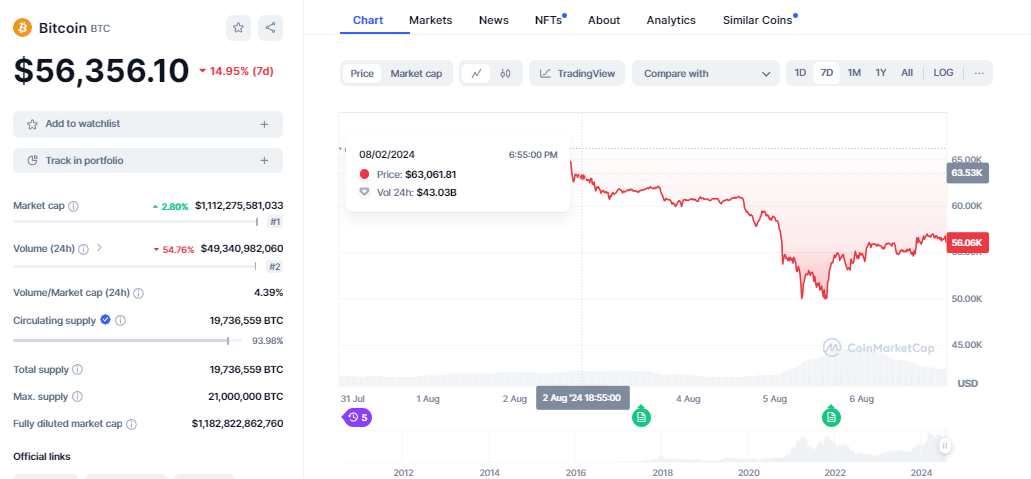
Task: Switch to candlestick chart view
Action: [505, 73]
